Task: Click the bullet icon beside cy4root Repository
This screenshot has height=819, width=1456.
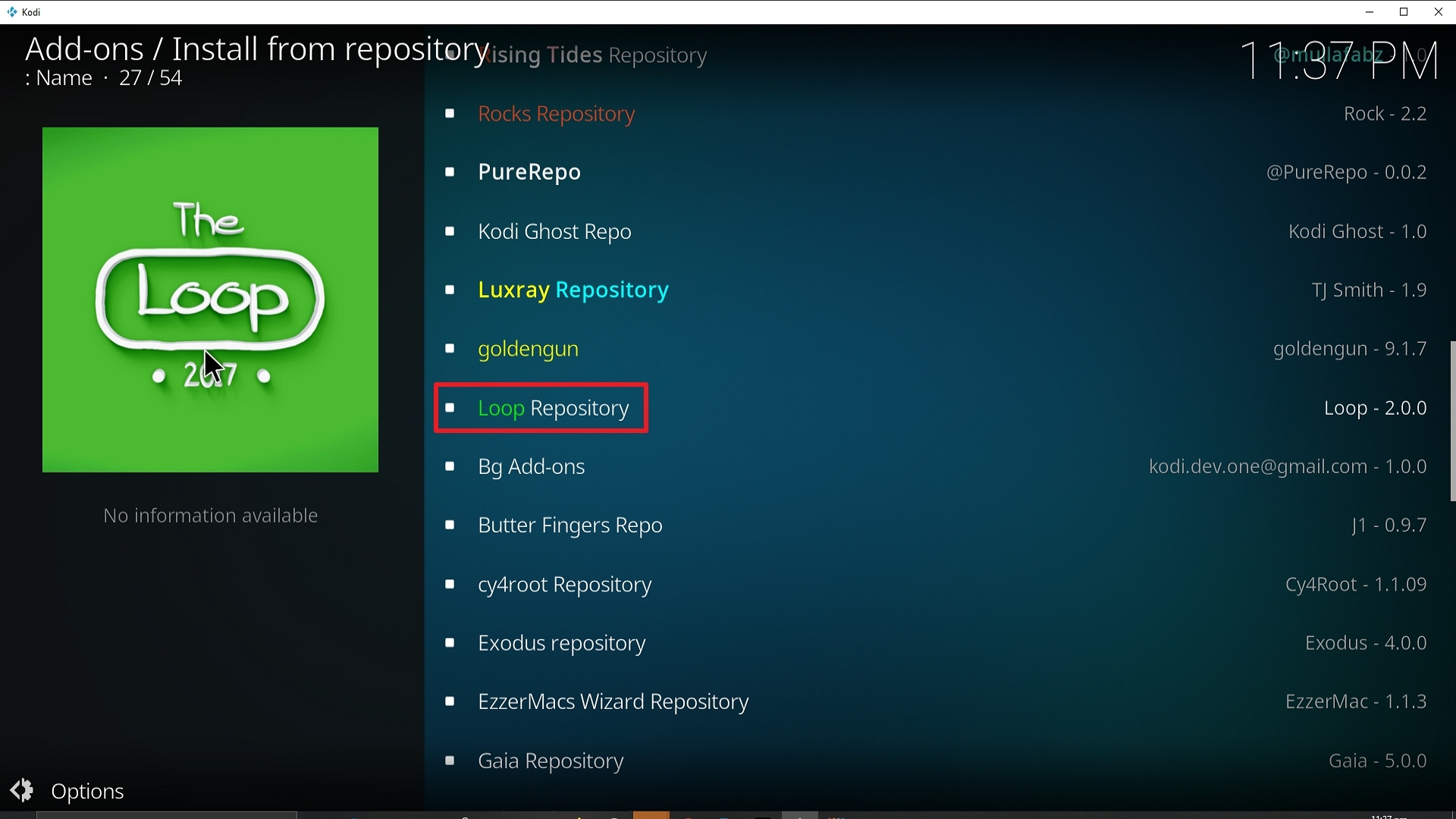Action: click(x=450, y=585)
